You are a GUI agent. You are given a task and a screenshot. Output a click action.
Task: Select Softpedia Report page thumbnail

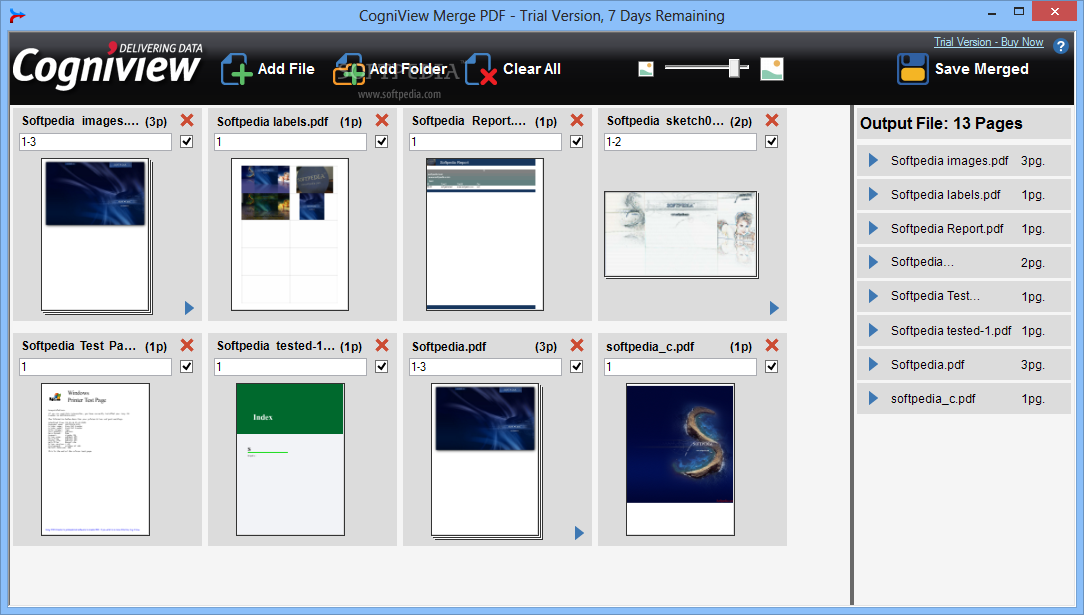(485, 234)
